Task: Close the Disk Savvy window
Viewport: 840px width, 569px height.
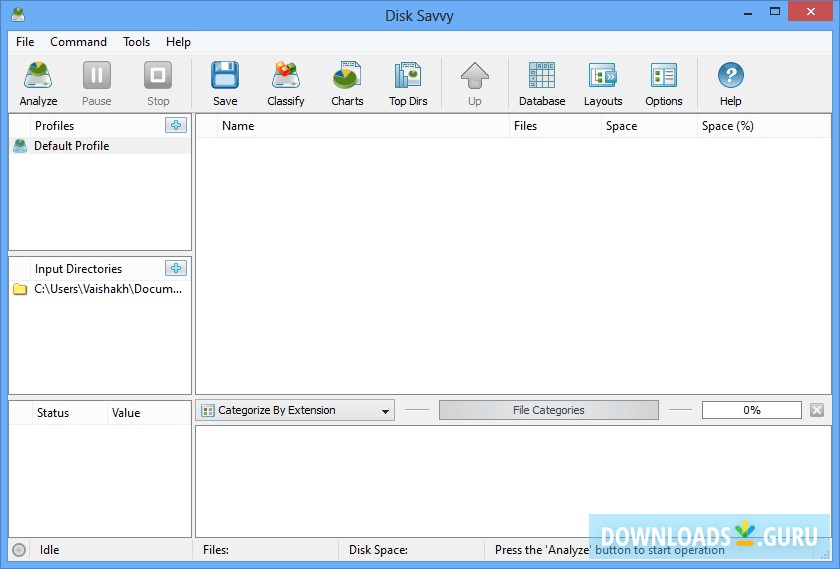Action: [811, 12]
